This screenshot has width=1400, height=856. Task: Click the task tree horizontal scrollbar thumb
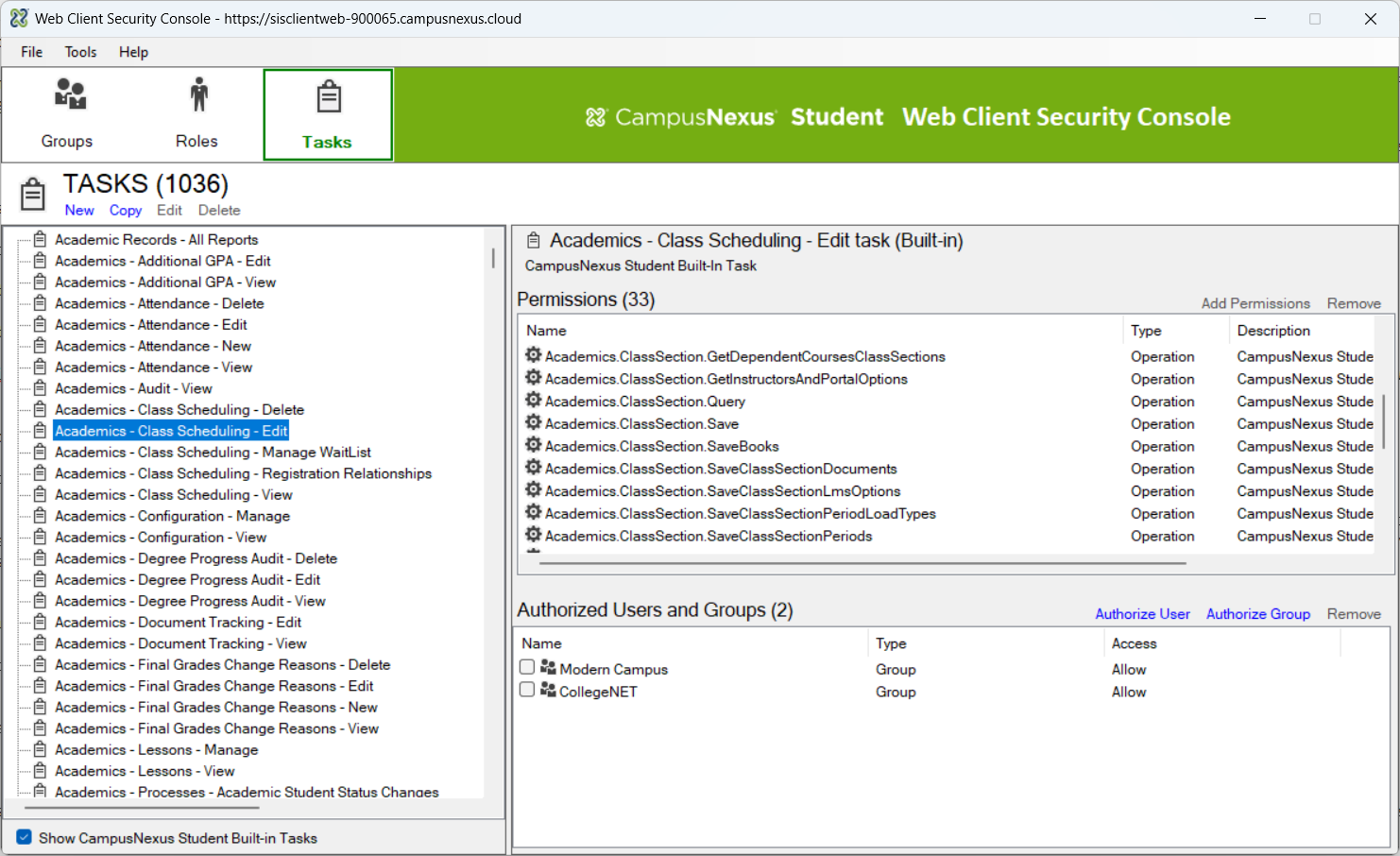(x=142, y=808)
